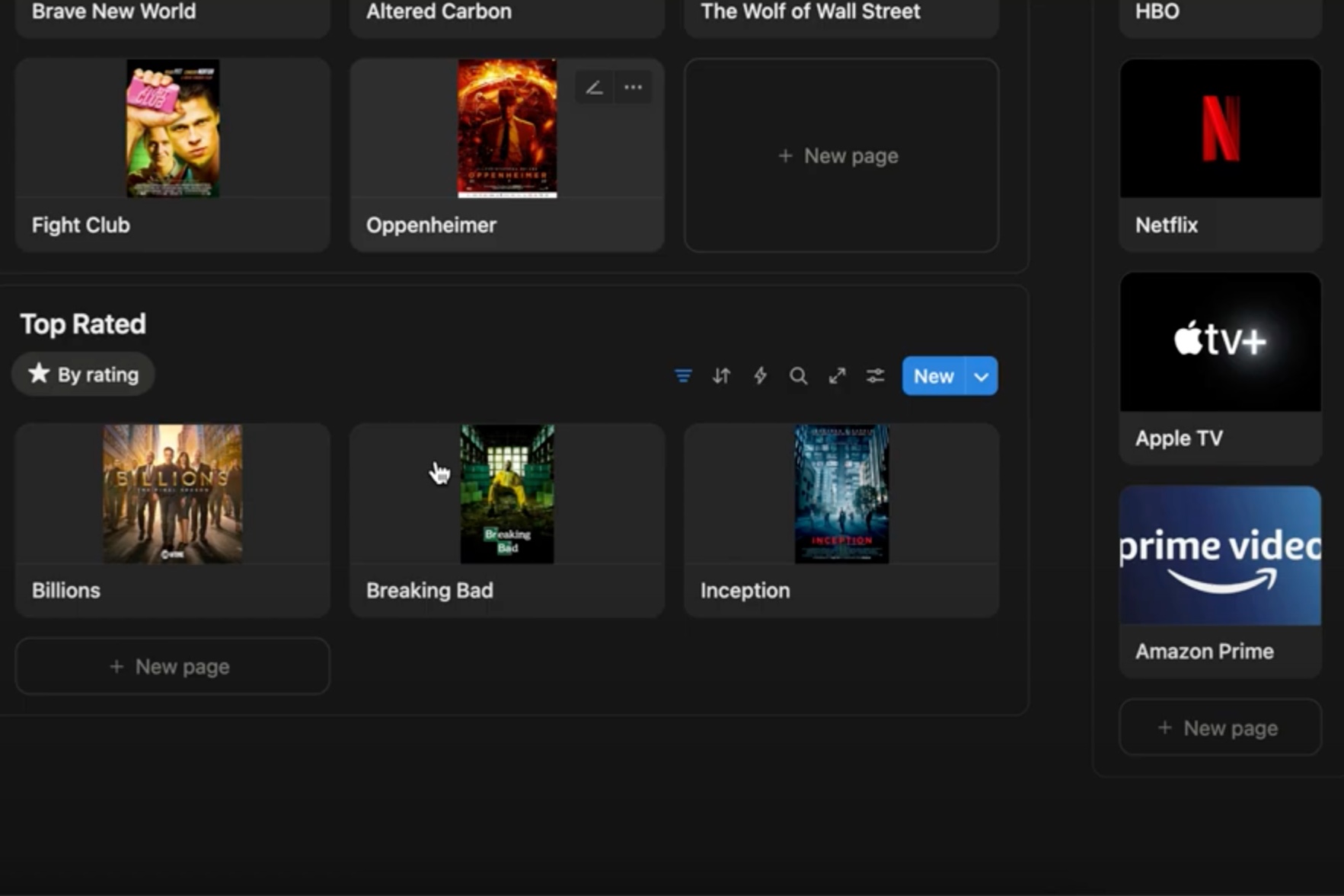Open view settings sliders icon

[x=875, y=376]
